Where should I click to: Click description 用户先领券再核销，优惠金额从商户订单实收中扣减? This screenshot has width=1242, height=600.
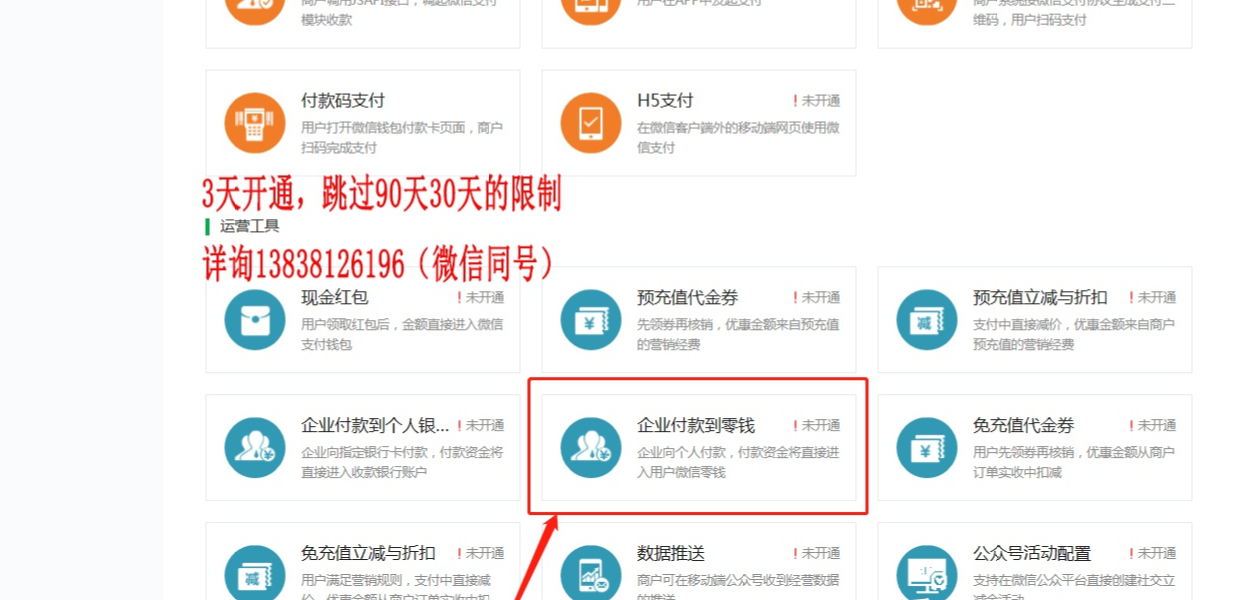[x=1074, y=462]
